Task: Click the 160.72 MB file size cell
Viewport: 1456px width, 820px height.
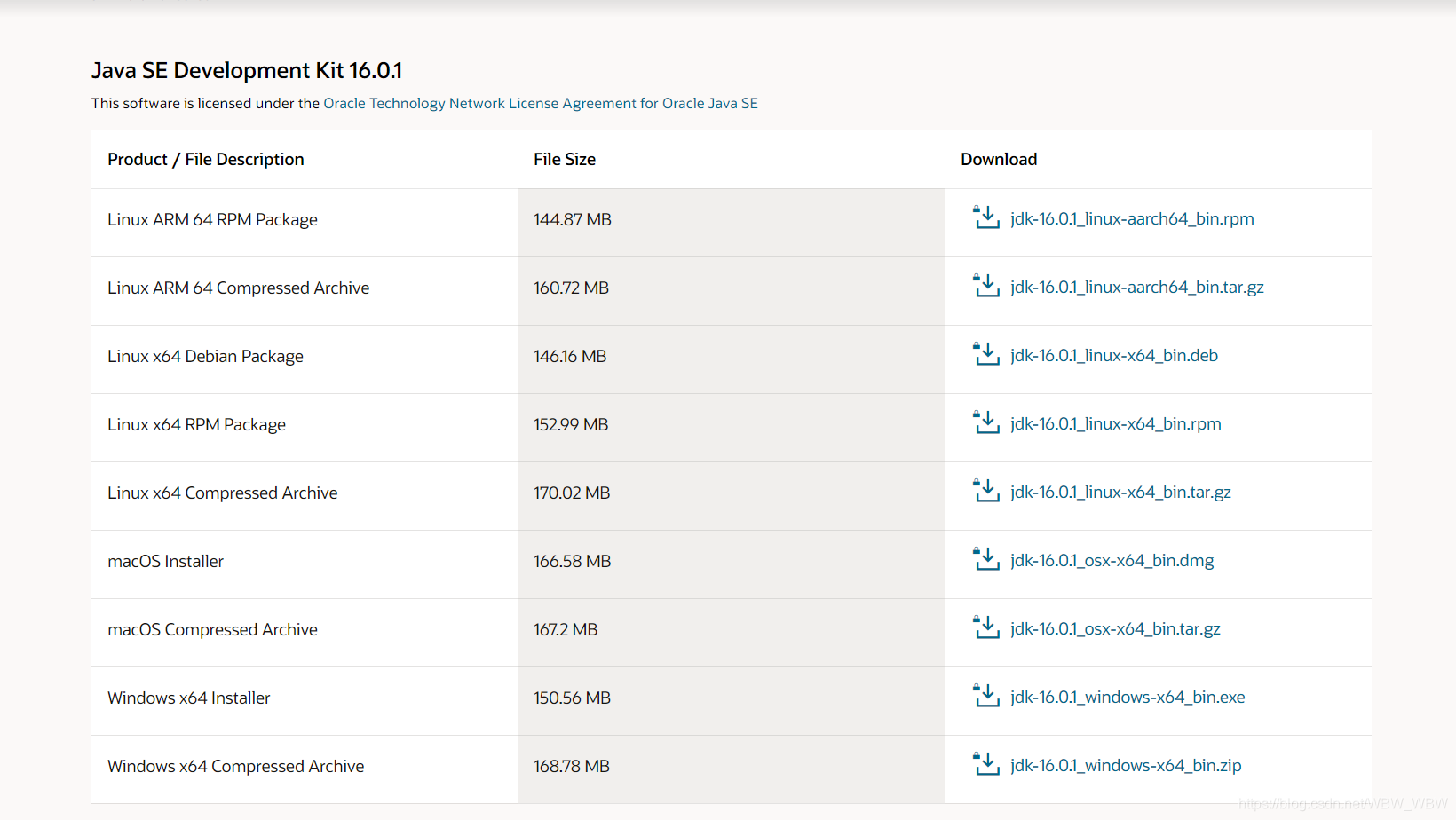Action: tap(731, 291)
